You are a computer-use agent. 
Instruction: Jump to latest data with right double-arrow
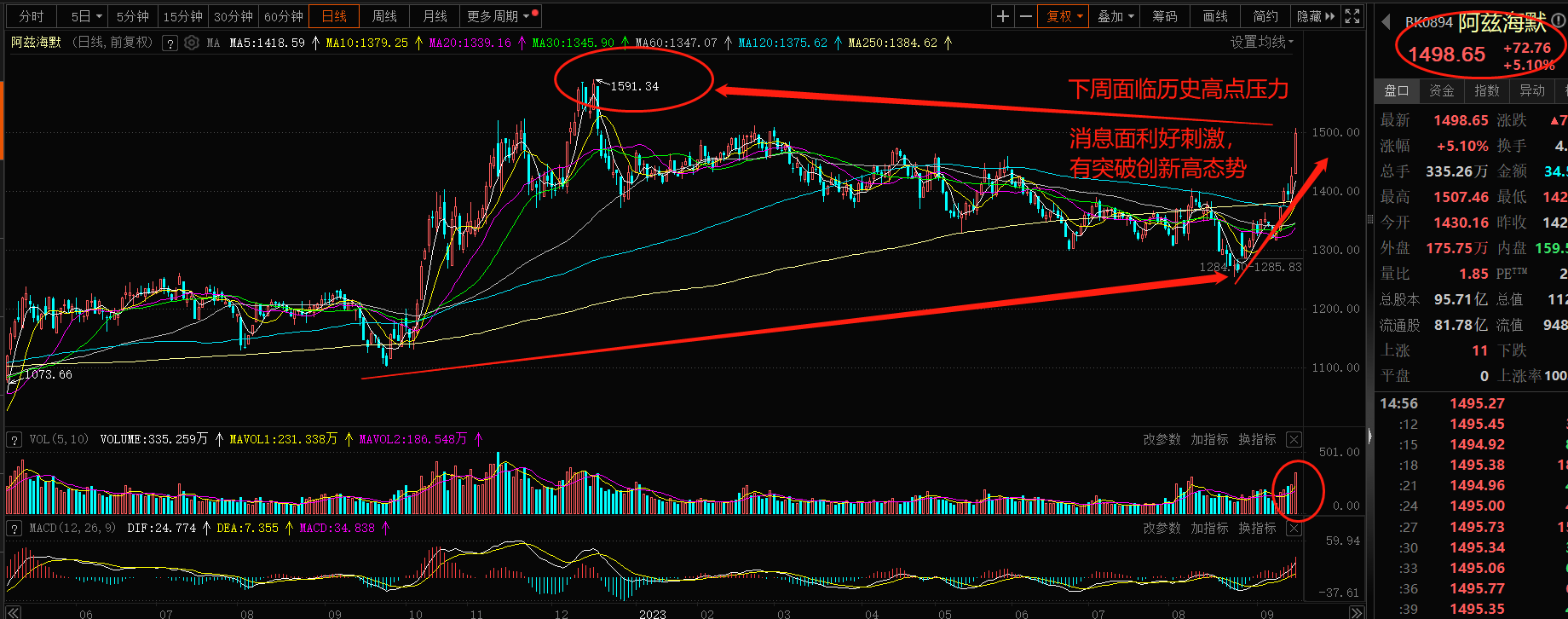1356,612
